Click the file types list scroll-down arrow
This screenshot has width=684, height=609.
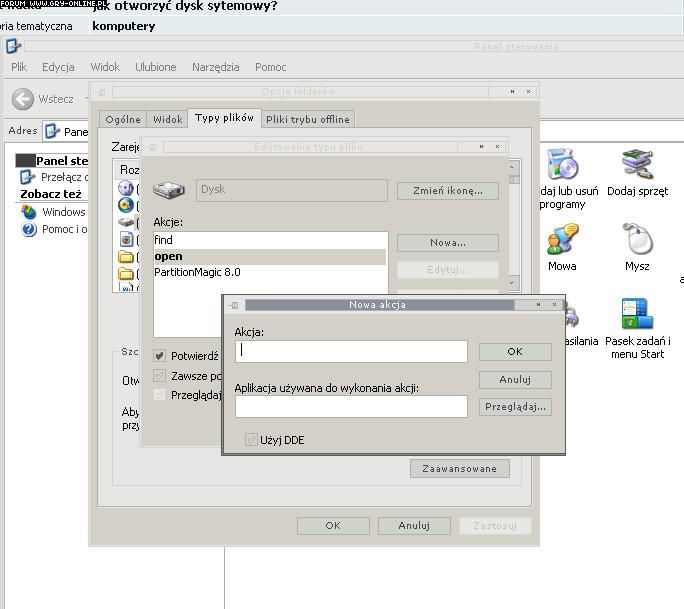pos(513,283)
